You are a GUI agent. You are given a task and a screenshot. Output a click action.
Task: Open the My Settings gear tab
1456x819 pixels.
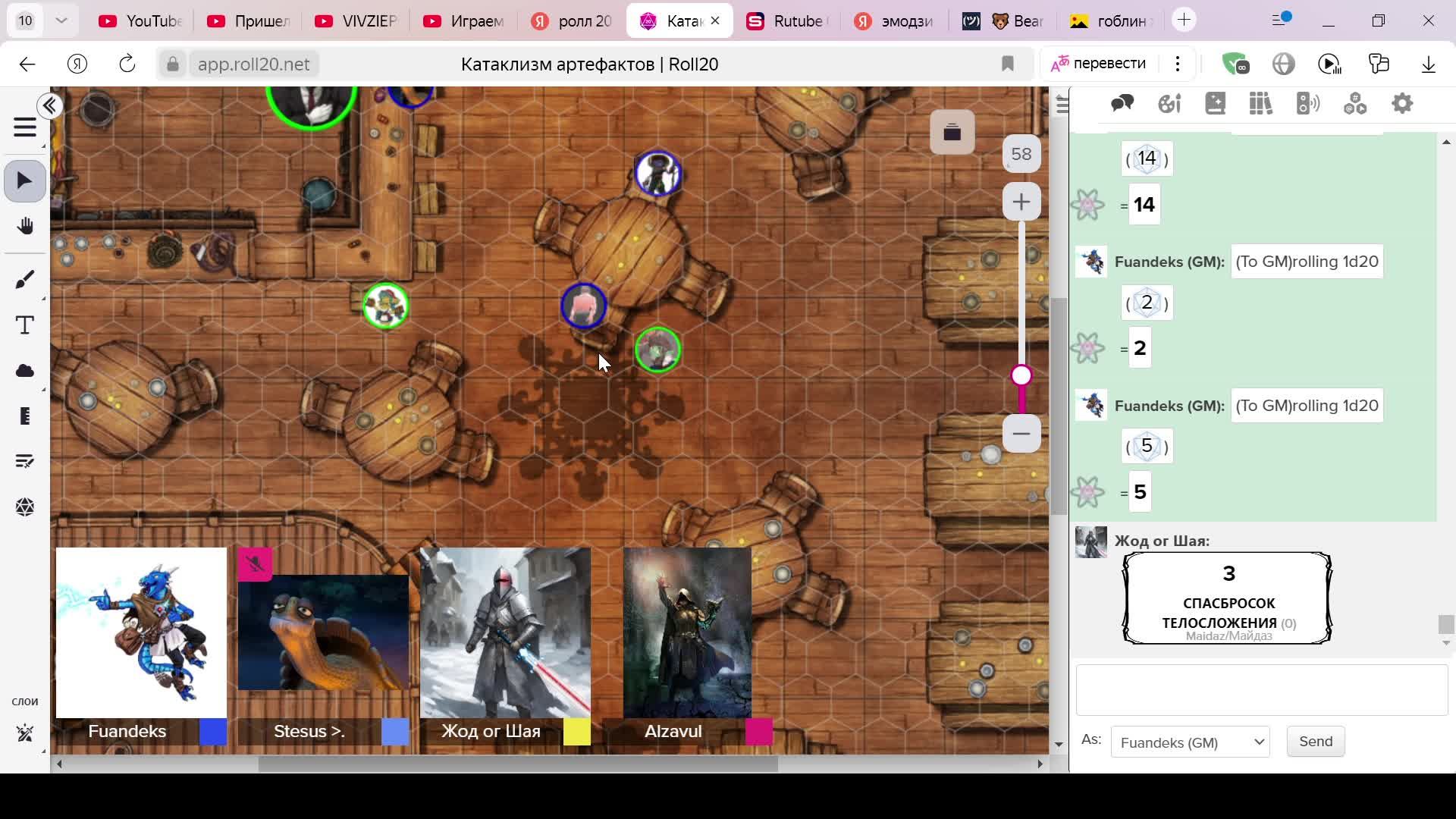pos(1402,104)
